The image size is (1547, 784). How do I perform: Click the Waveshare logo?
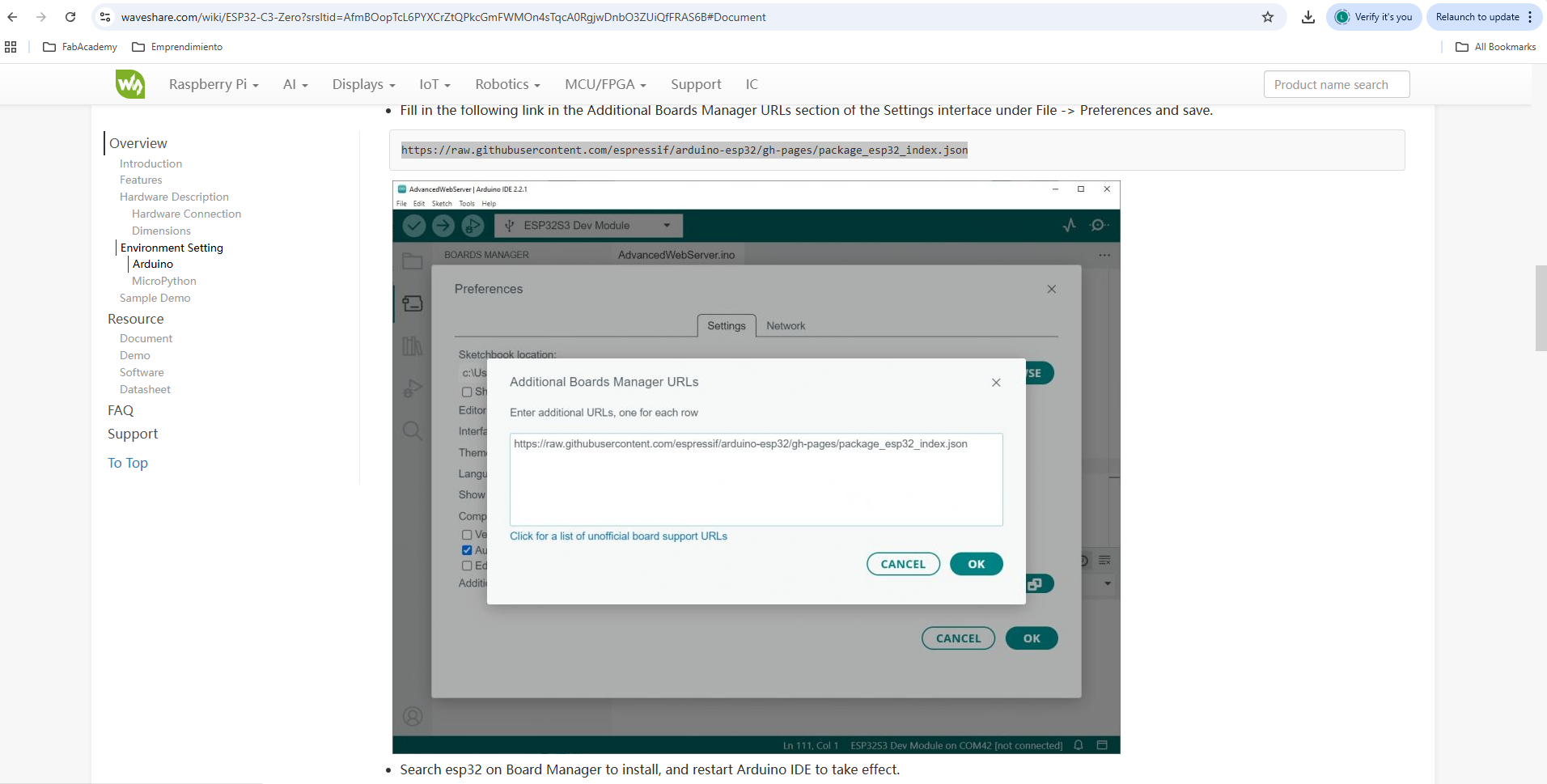coord(130,84)
